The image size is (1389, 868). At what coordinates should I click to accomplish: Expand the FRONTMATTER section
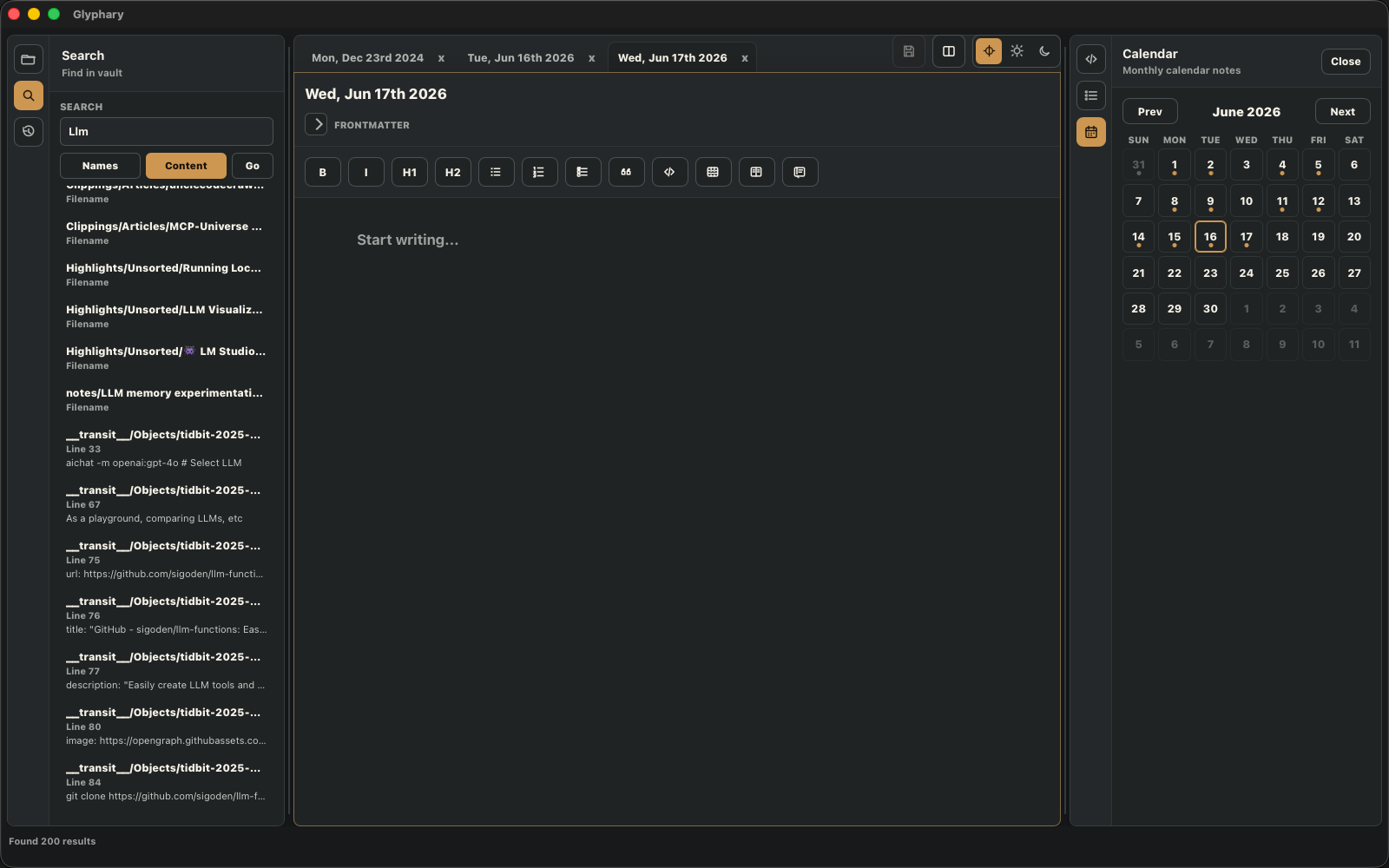click(x=316, y=124)
